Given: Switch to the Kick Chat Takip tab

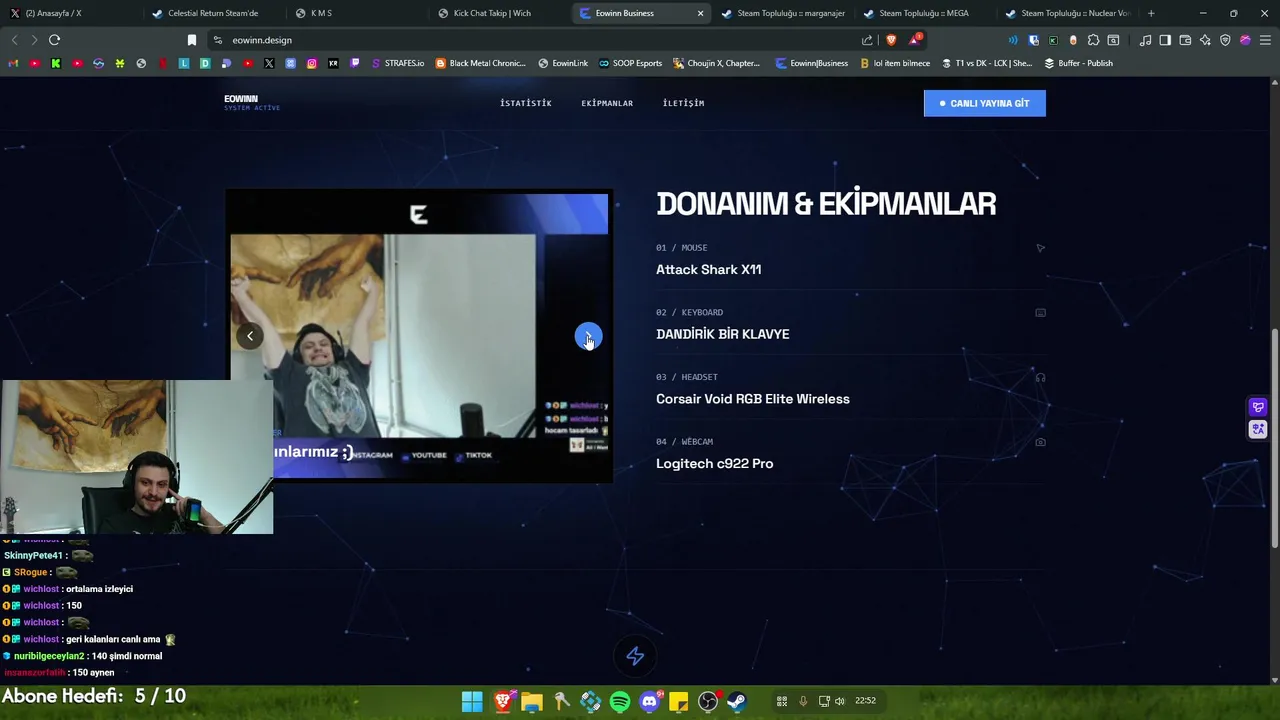Looking at the screenshot, I should coord(500,13).
